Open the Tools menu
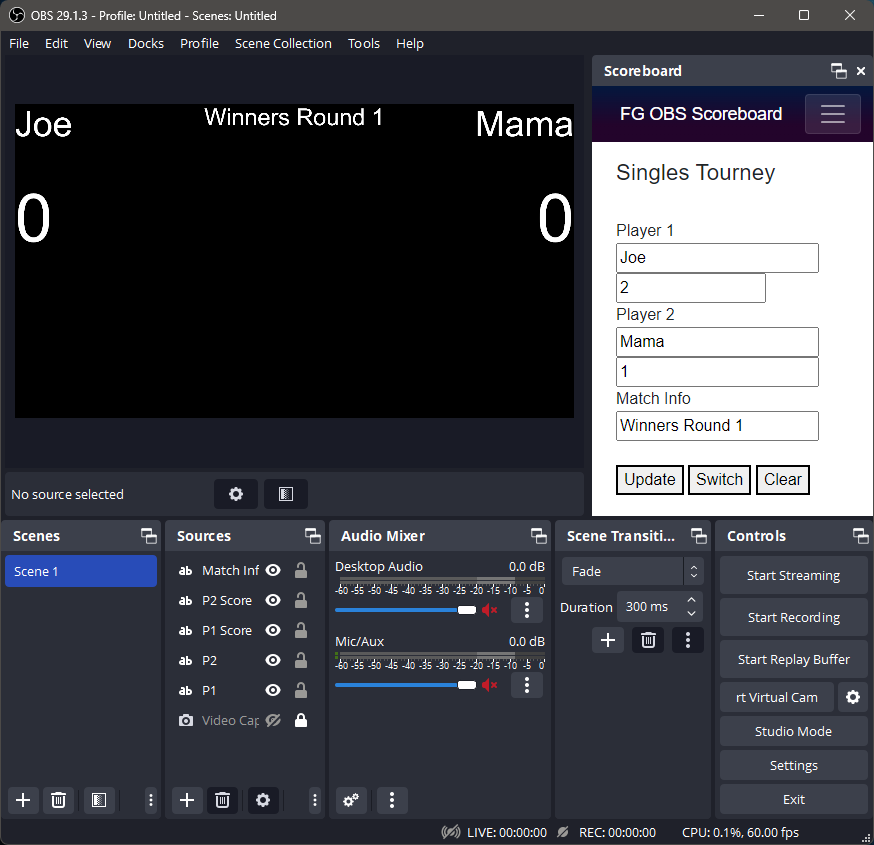874x845 pixels. coord(363,43)
